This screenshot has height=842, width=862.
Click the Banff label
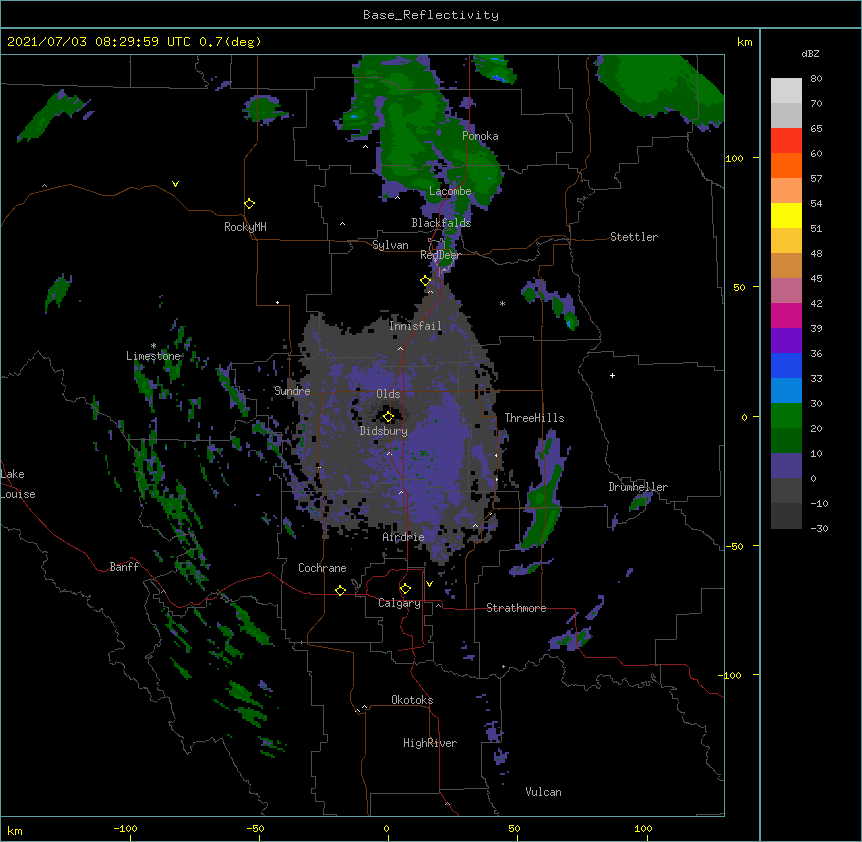coord(124,567)
